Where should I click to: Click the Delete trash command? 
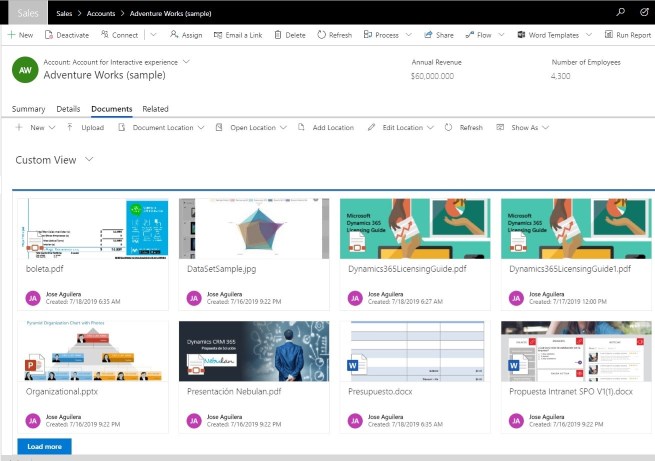coord(290,35)
